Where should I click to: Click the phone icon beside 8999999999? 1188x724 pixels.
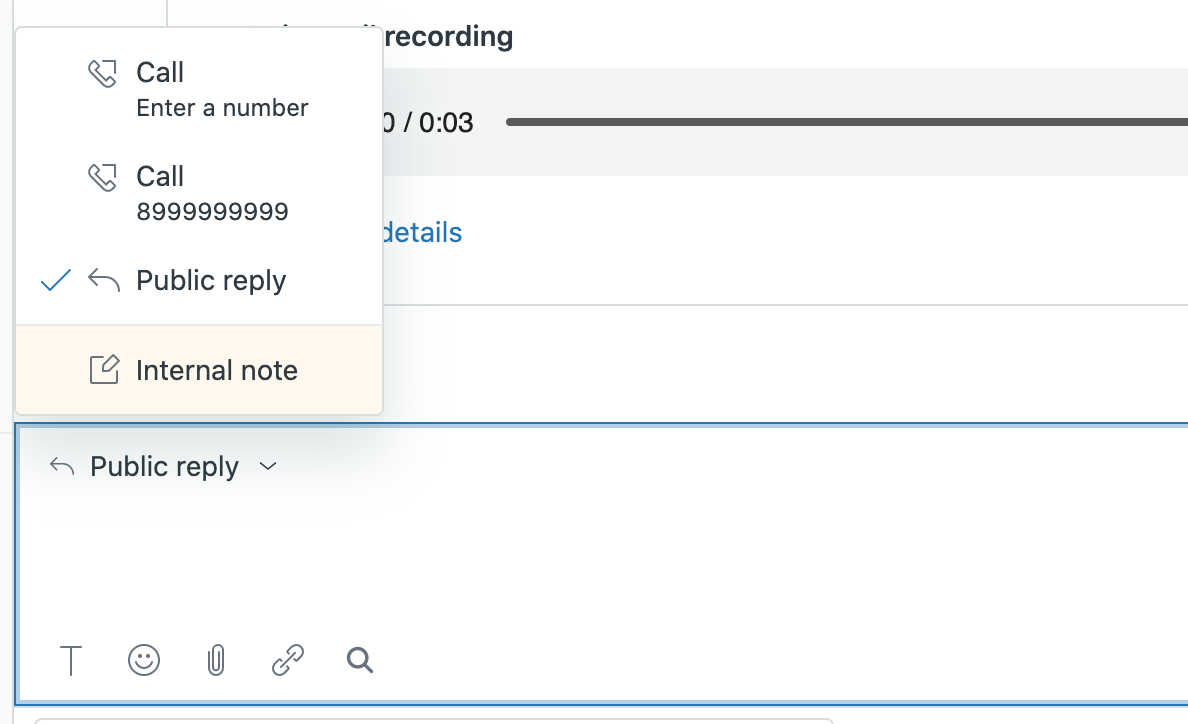tap(103, 178)
